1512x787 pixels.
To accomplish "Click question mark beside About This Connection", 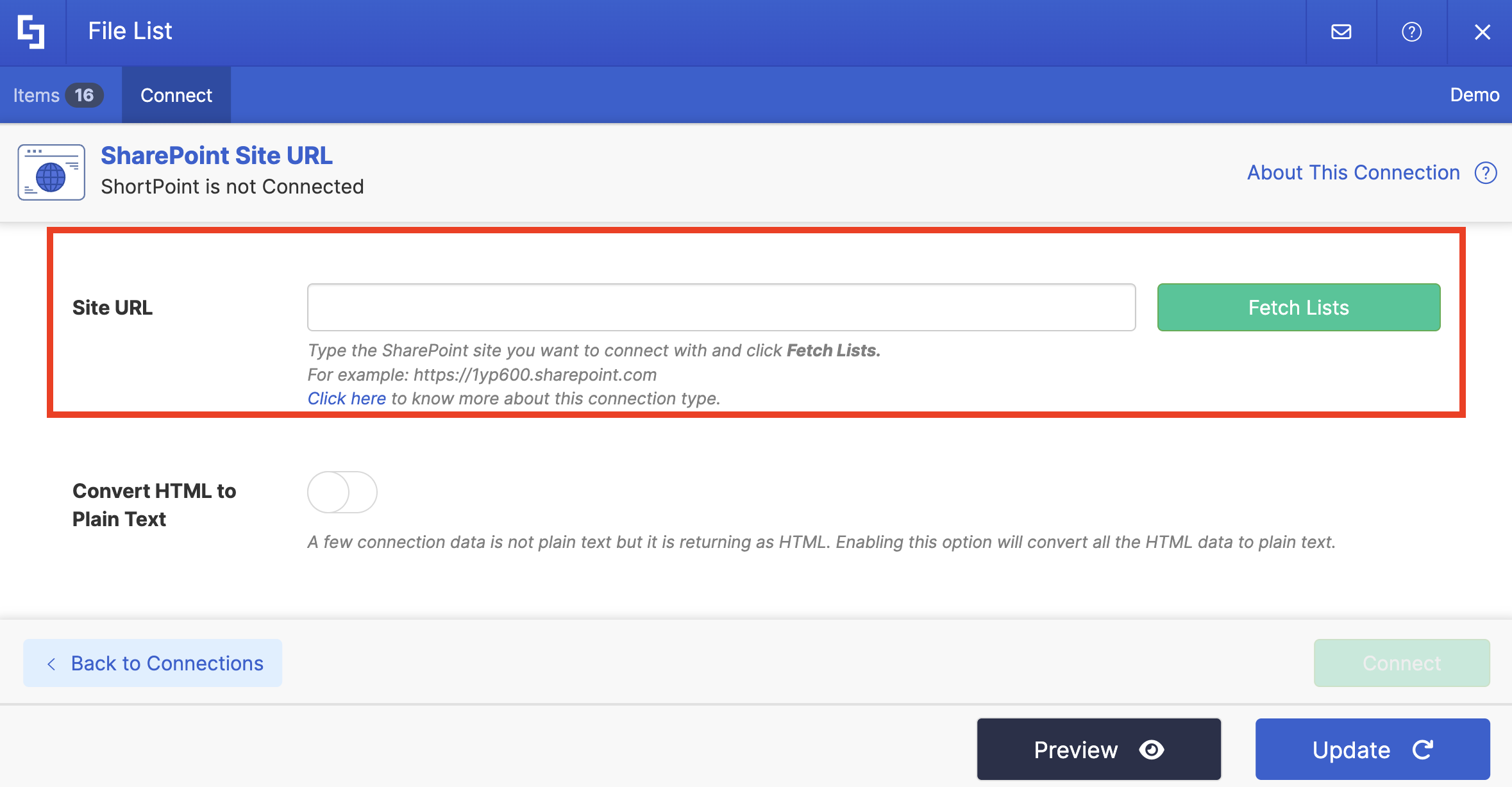I will (1485, 172).
